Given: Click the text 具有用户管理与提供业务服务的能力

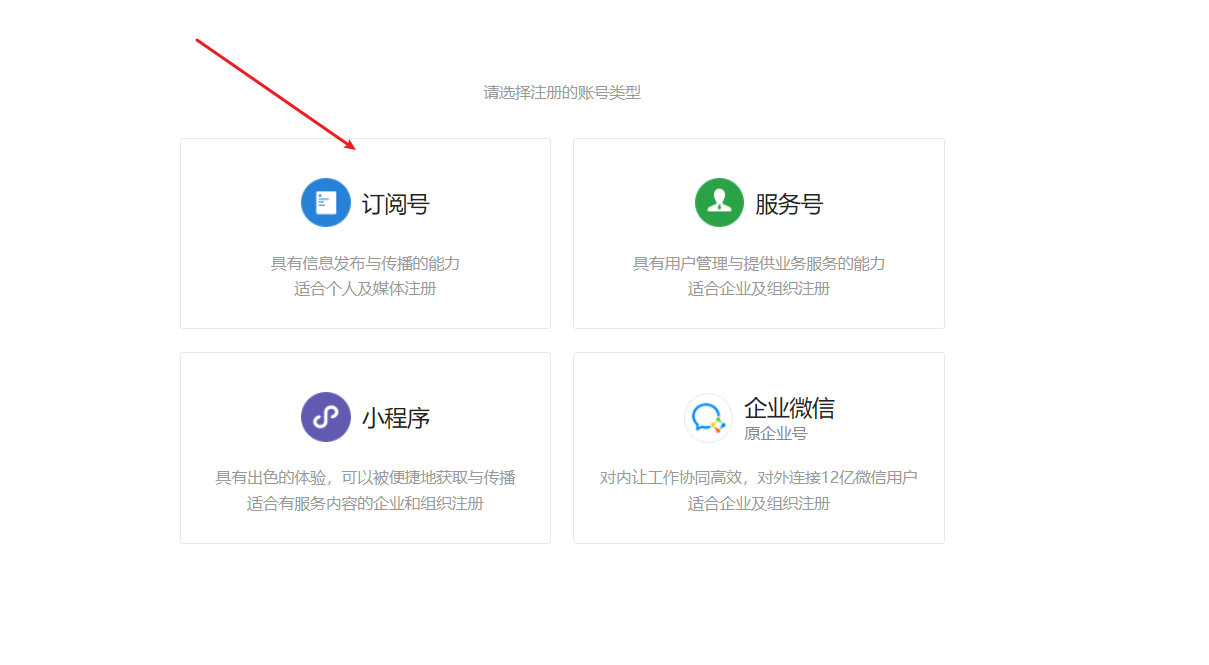Looking at the screenshot, I should [758, 264].
